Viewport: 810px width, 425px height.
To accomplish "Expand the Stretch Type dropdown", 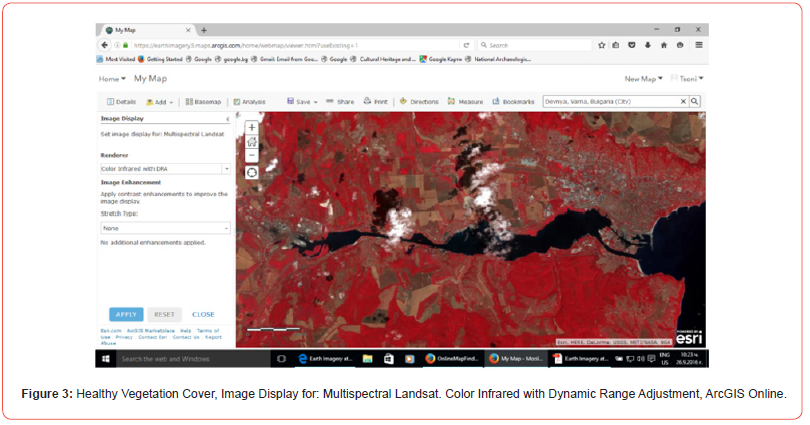I will point(227,228).
